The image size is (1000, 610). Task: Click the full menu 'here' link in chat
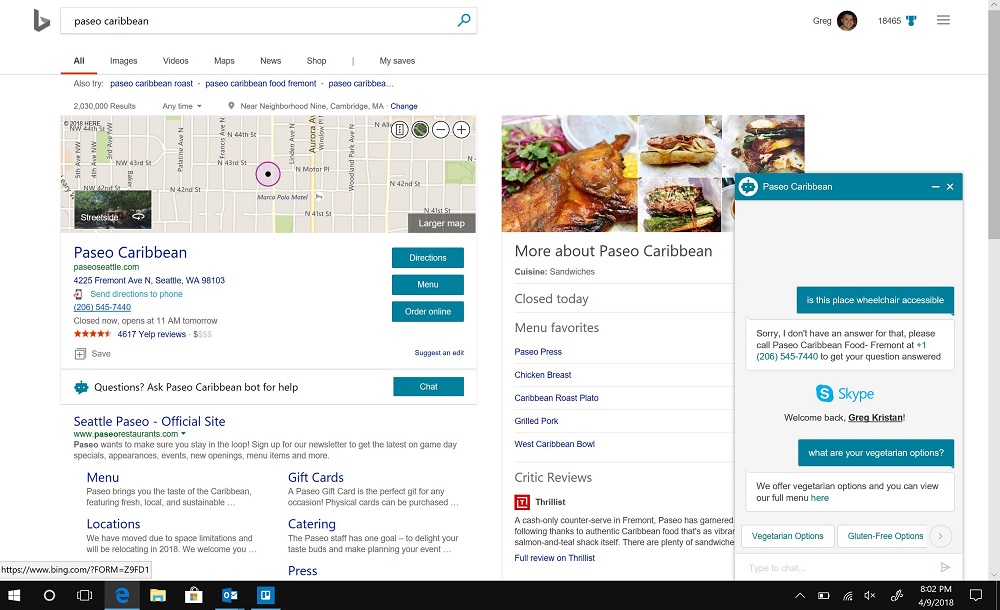point(820,498)
